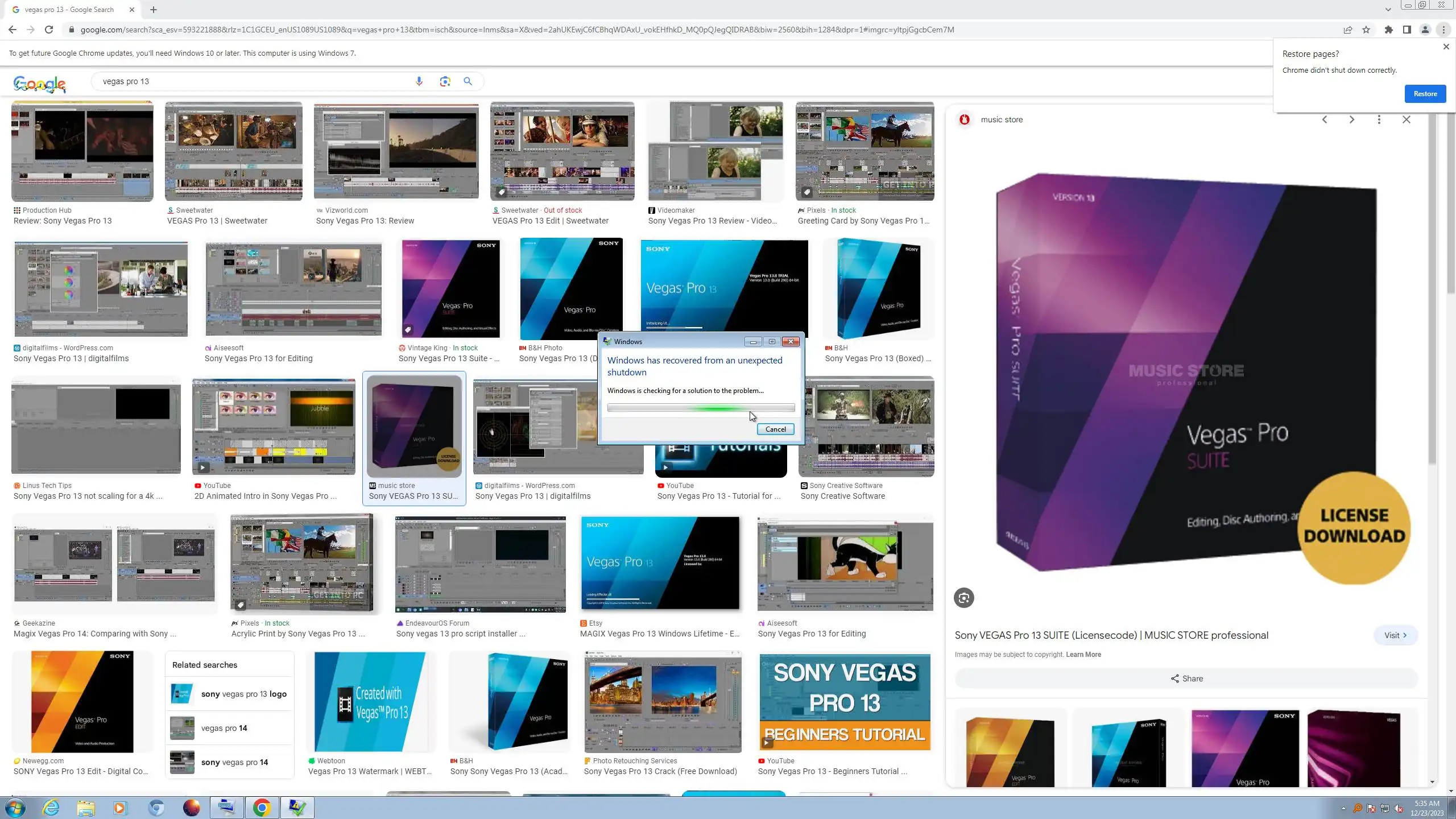Select the vegas pro 13 Google Search tab

[x=69, y=10]
